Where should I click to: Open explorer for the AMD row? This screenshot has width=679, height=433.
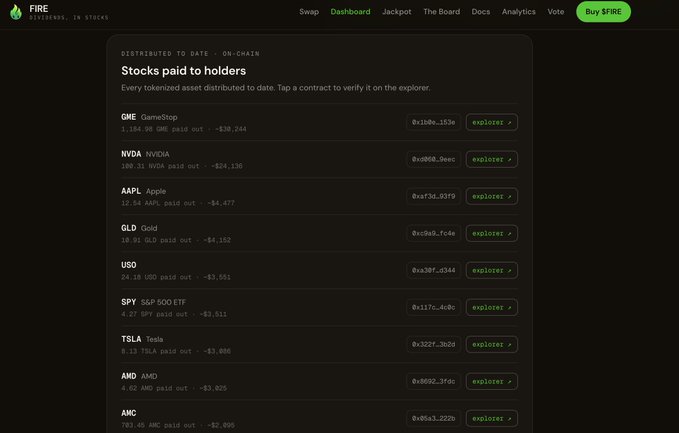491,381
